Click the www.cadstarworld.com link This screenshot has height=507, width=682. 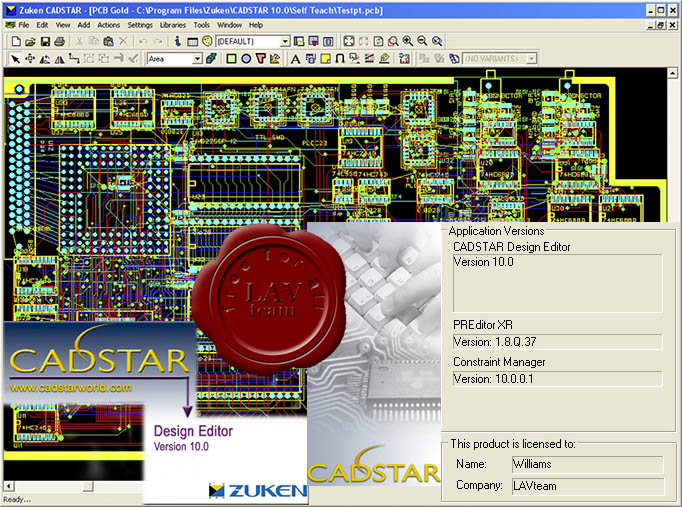point(70,387)
